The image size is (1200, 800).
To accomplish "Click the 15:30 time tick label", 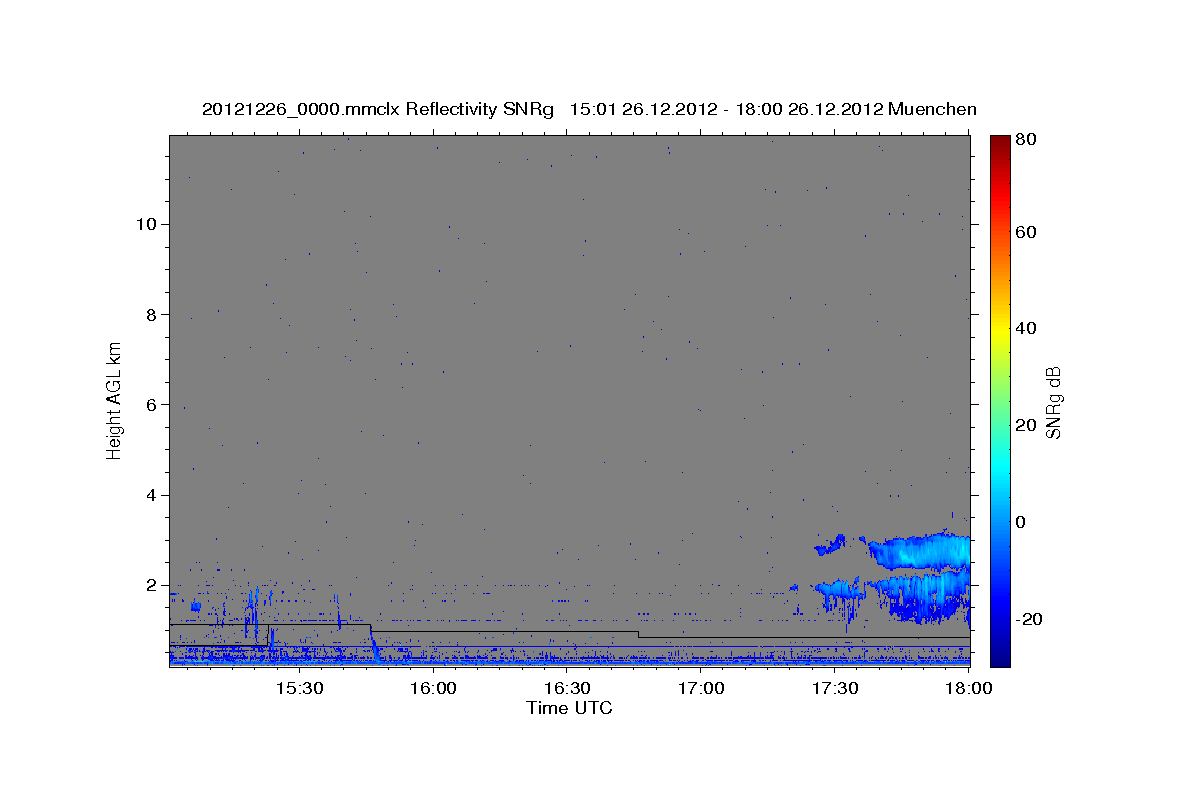I will click(300, 689).
